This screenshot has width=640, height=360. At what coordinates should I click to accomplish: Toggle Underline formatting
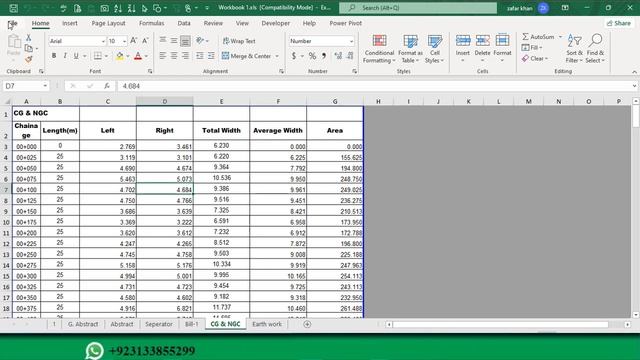point(76,56)
